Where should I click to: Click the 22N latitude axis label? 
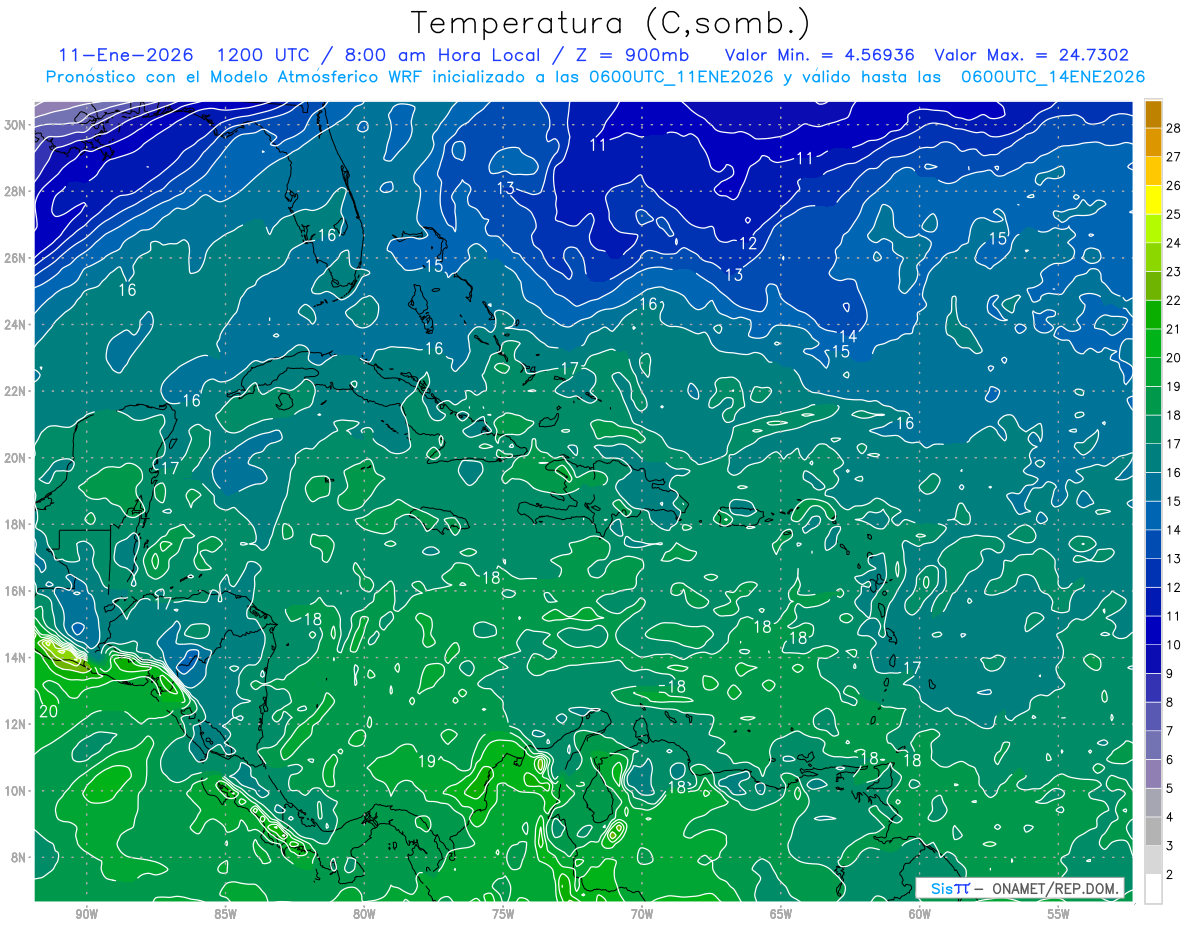point(17,391)
